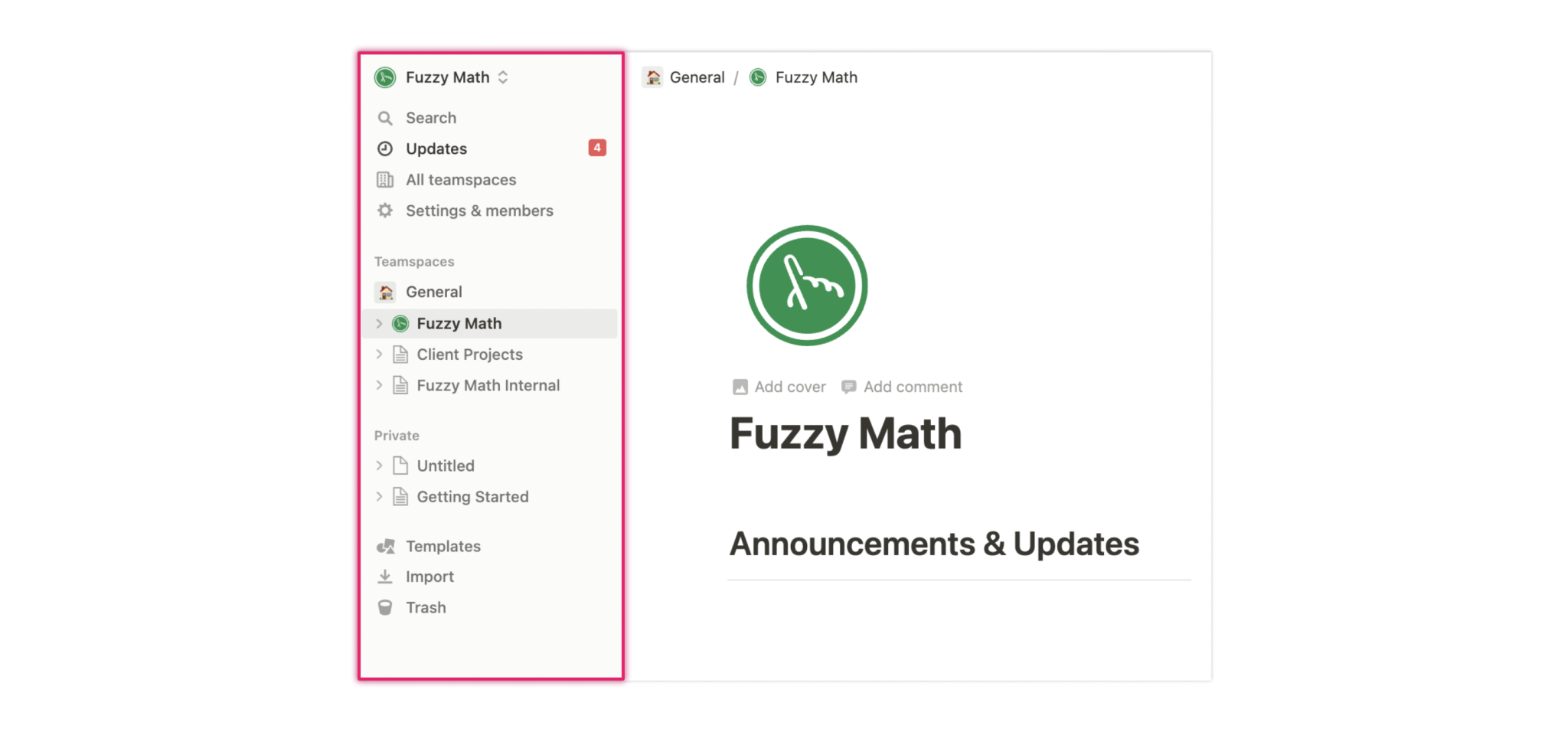Open the Fuzzy Math Internal page
Viewport: 1568px width, 732px height.
(x=488, y=385)
